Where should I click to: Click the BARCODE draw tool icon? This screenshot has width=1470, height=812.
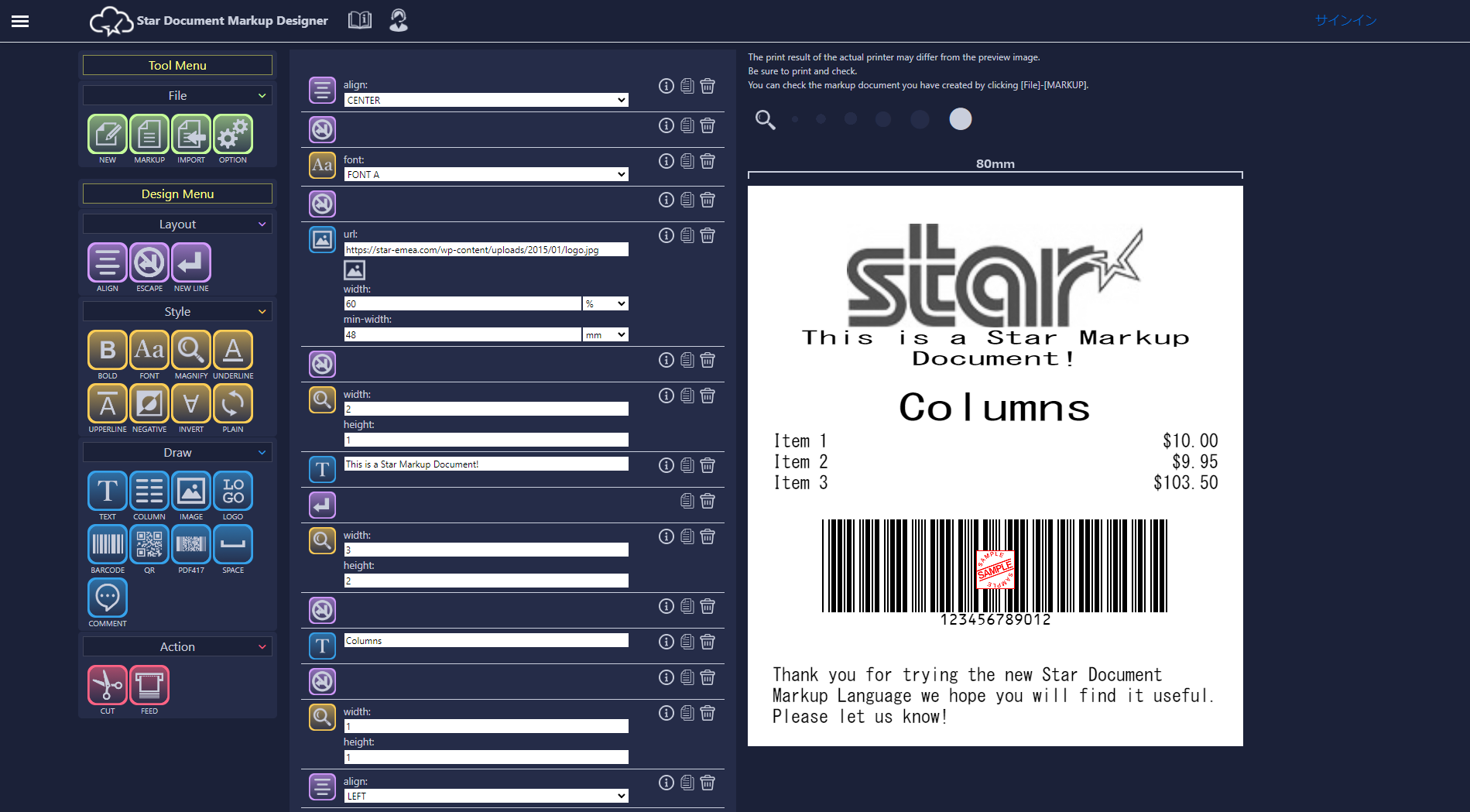click(108, 544)
